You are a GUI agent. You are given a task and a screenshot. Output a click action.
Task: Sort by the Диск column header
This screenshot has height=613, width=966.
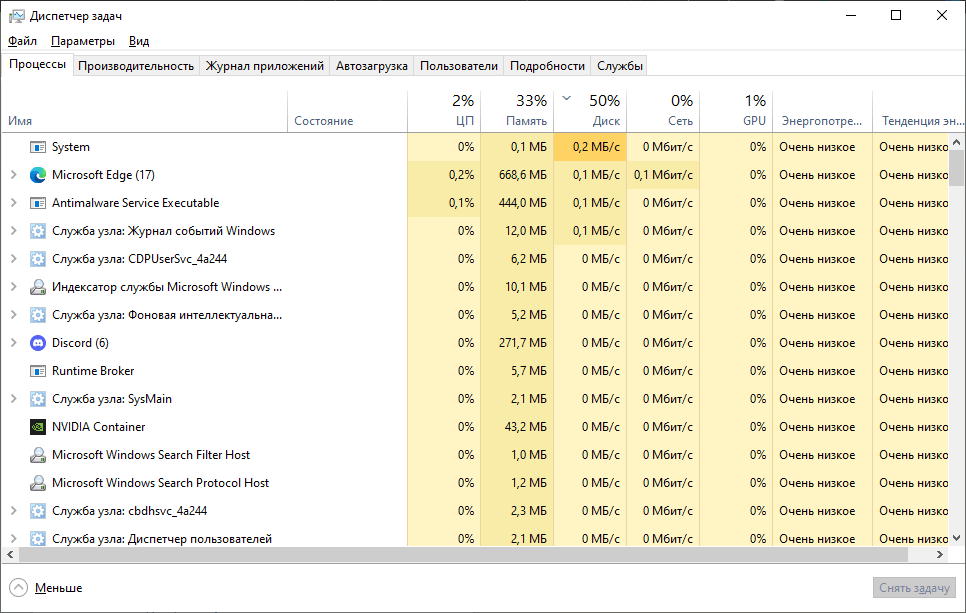click(x=590, y=112)
